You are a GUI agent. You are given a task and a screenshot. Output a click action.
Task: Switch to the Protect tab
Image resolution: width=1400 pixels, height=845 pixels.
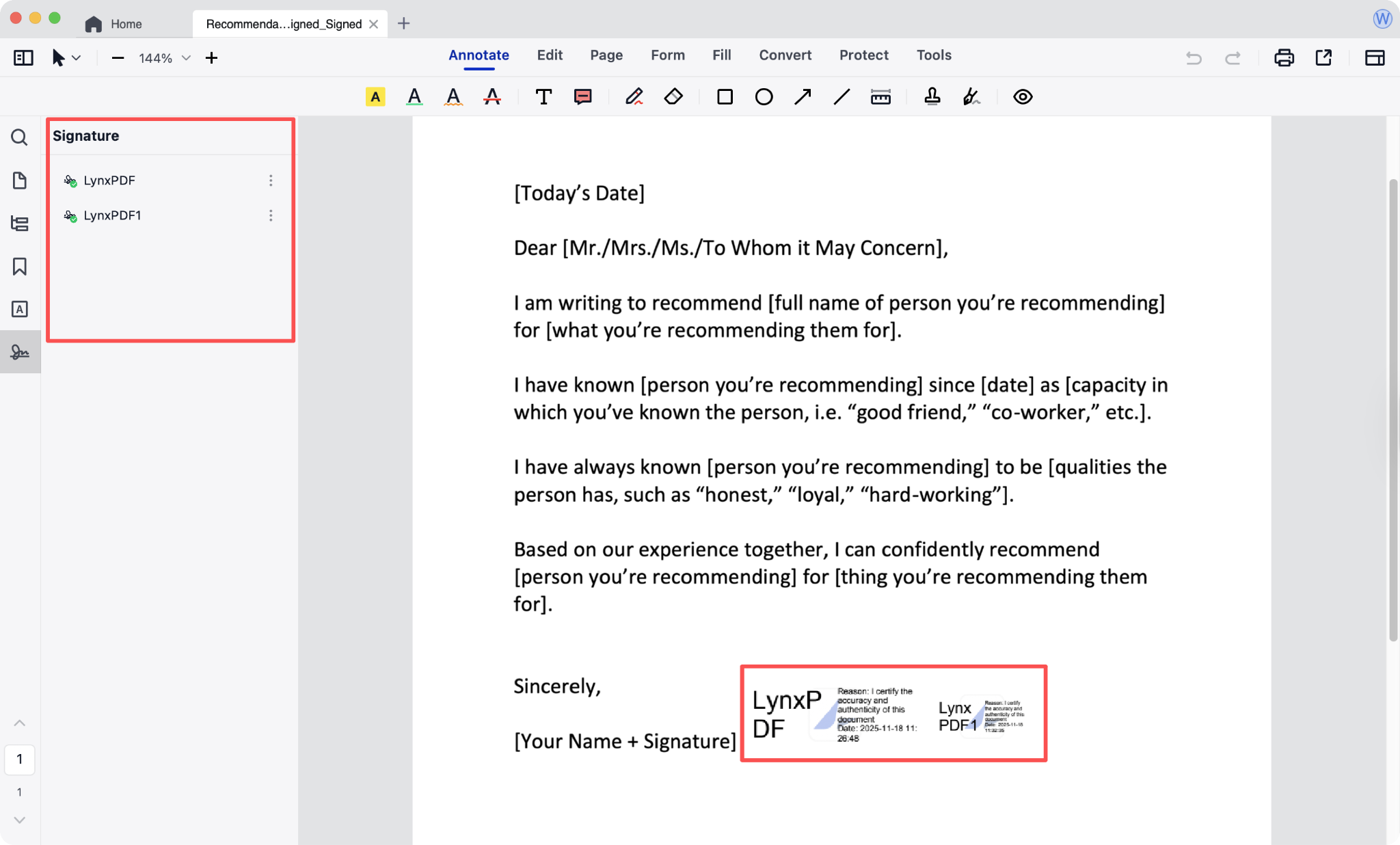pyautogui.click(x=863, y=55)
